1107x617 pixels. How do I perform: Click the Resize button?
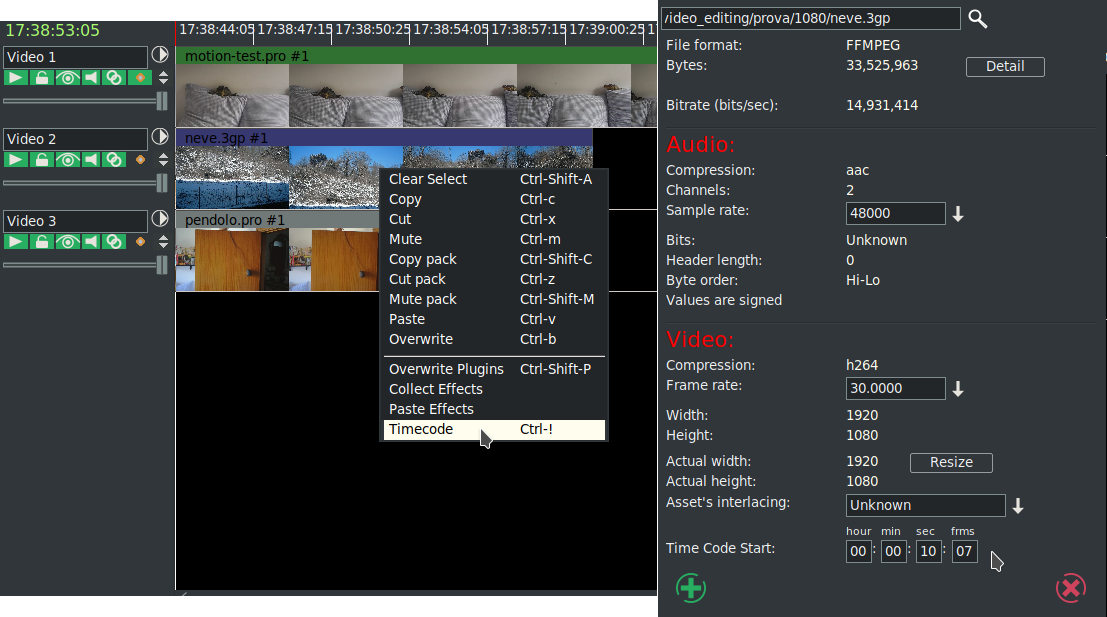[950, 462]
